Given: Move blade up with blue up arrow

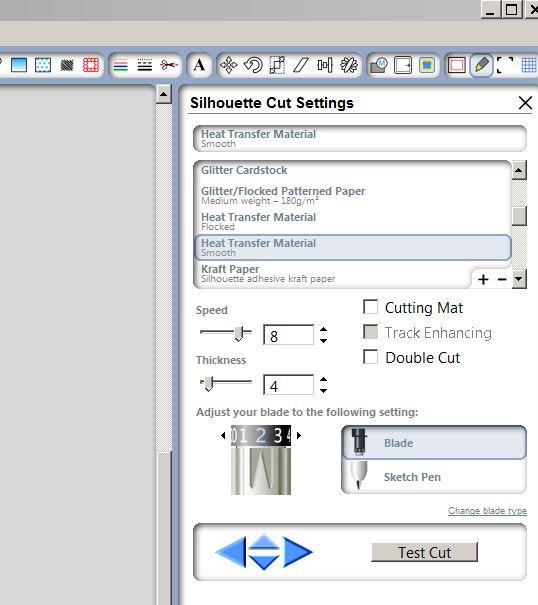Looking at the screenshot, I should coord(264,542).
